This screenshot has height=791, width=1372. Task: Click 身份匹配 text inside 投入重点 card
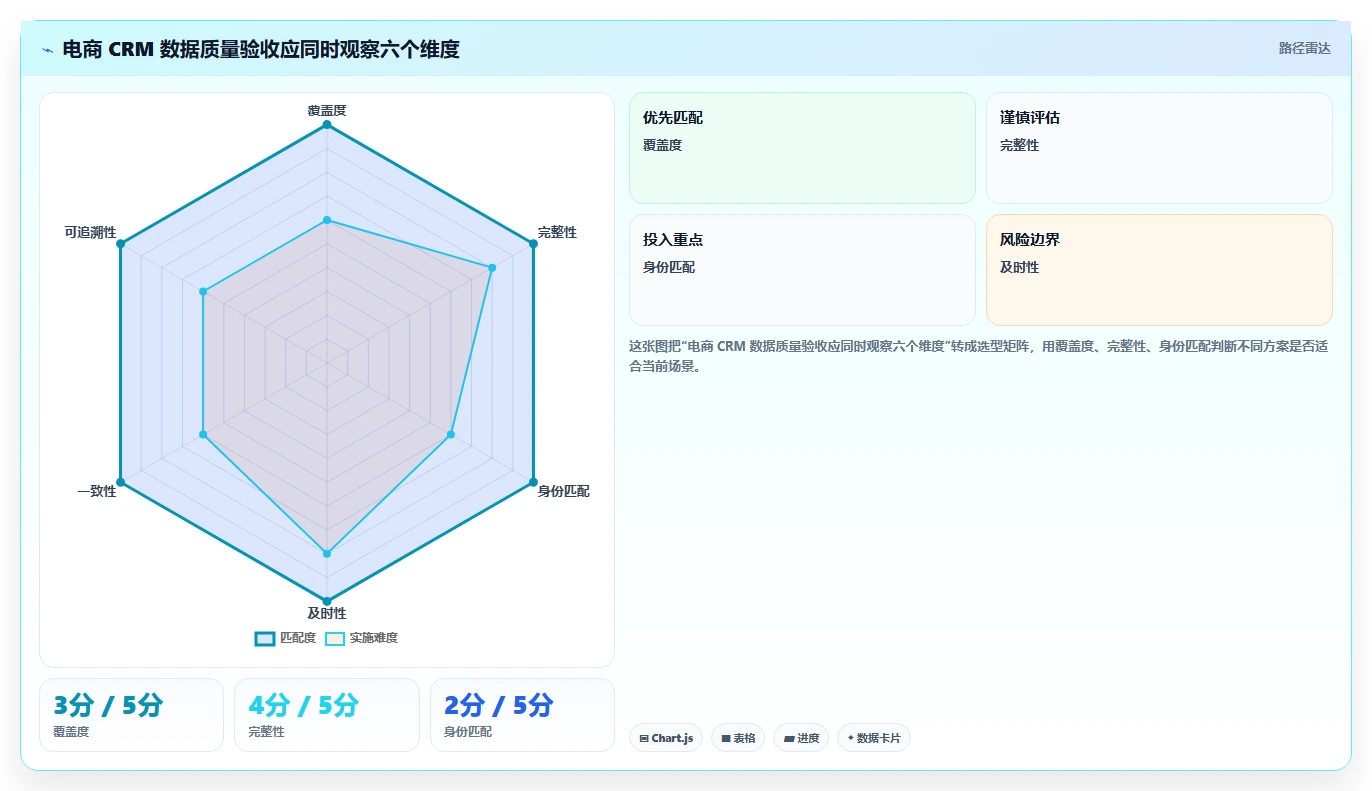[x=669, y=267]
